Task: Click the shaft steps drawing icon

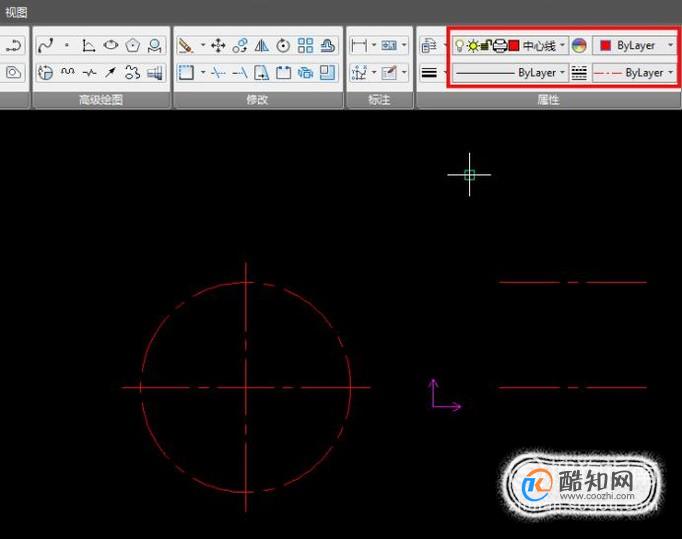Action: 154,72
